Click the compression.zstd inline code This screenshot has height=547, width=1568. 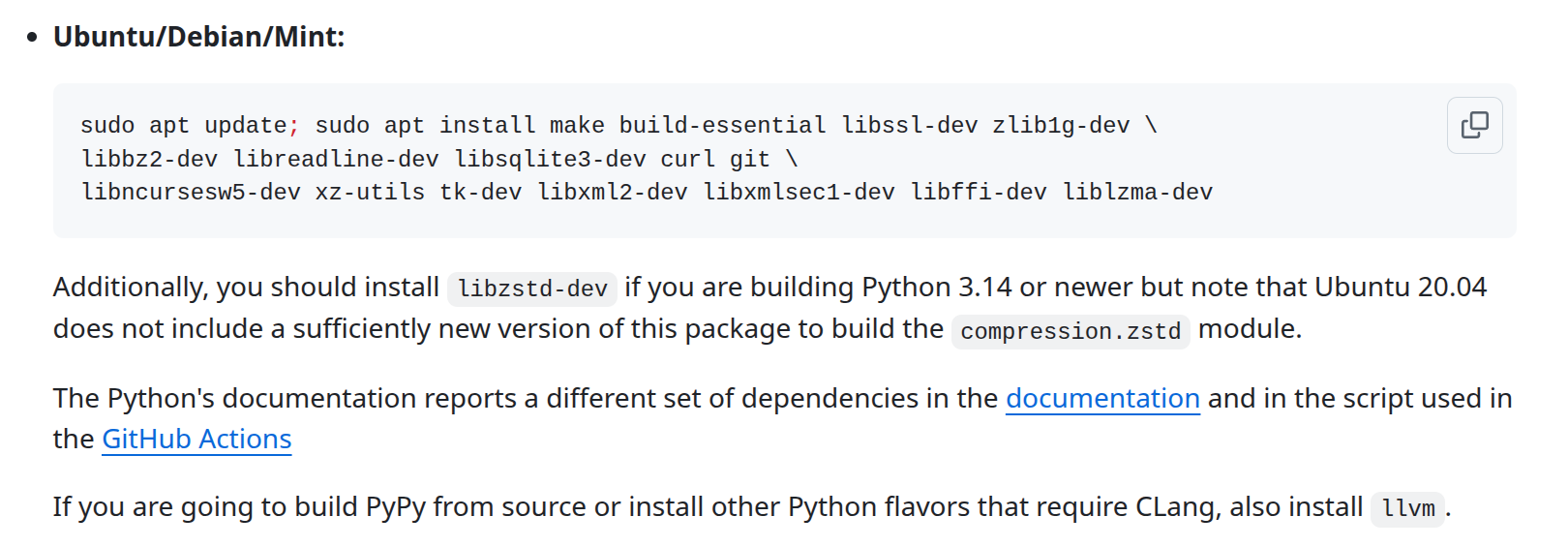[x=1070, y=331]
